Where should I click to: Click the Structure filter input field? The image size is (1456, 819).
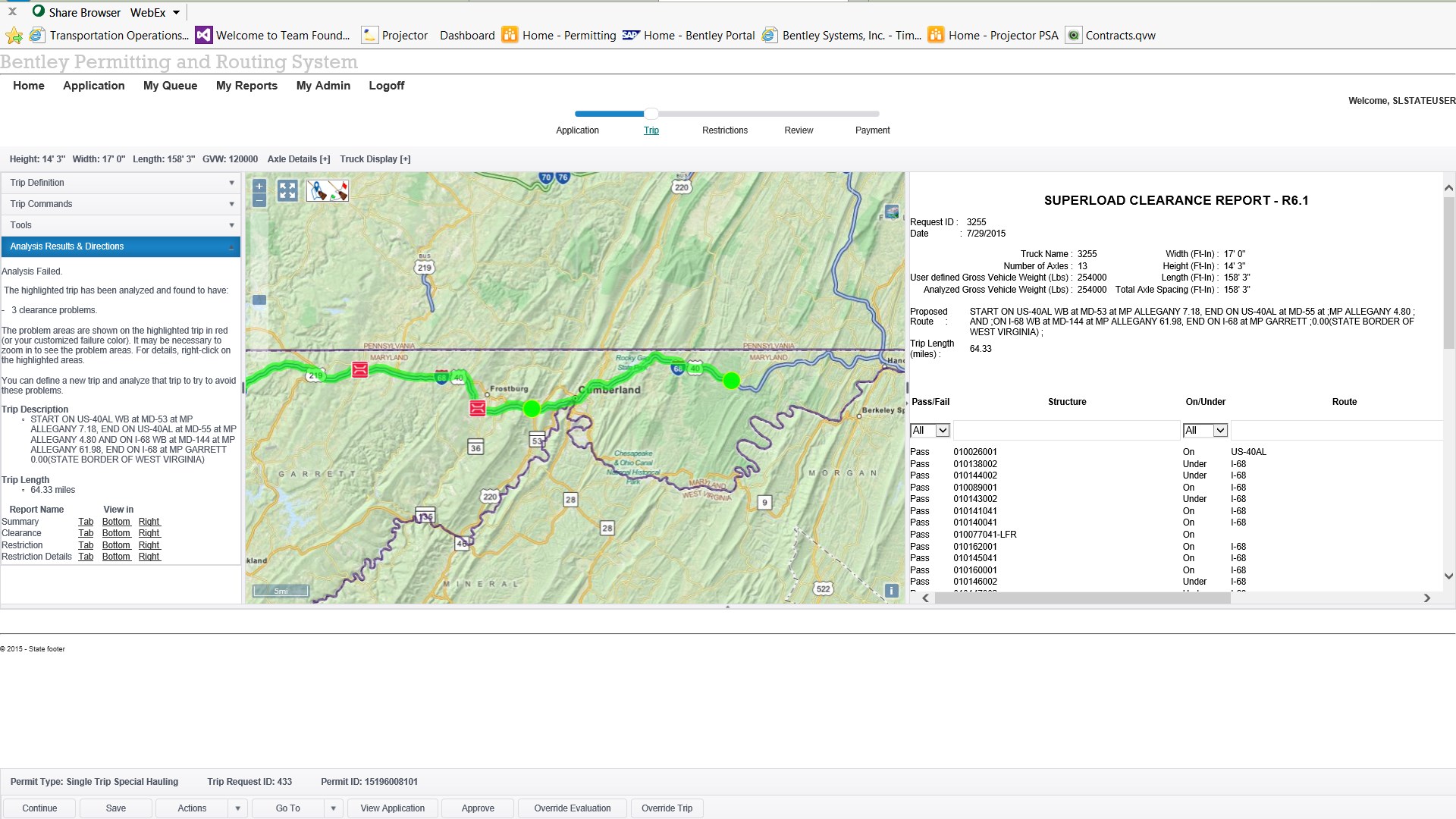point(1065,431)
